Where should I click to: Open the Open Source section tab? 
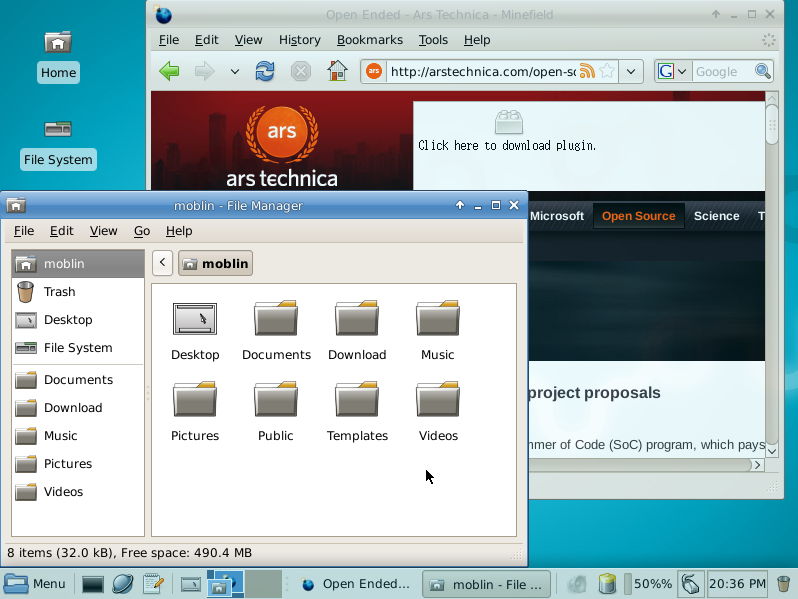(x=639, y=216)
